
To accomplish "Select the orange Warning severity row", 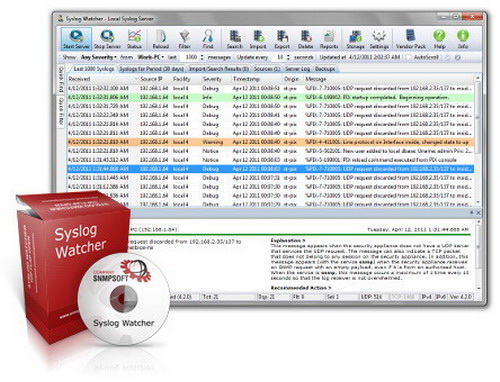I will [270, 142].
